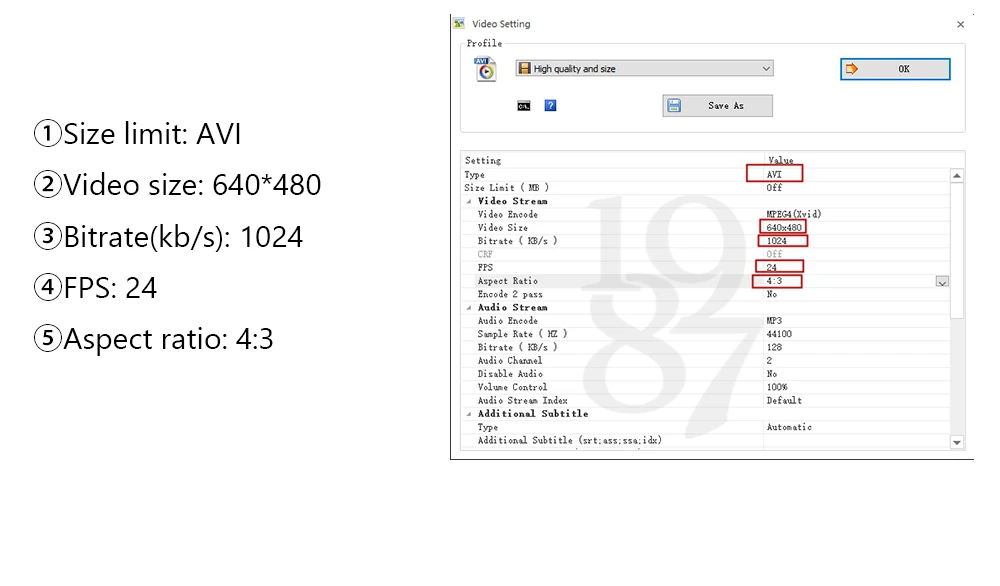Image resolution: width=1000 pixels, height=586 pixels.
Task: Select the 44100 sample rate value
Action: 779,334
